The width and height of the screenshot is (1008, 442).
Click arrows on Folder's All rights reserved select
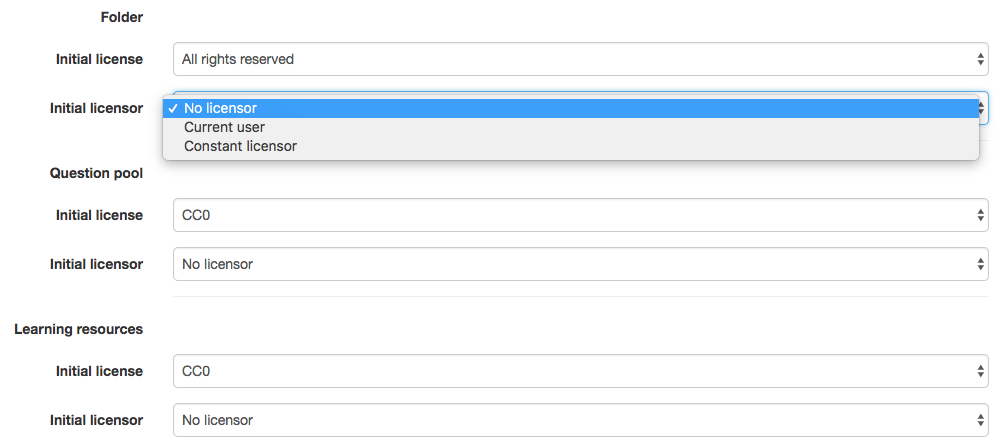(x=981, y=59)
